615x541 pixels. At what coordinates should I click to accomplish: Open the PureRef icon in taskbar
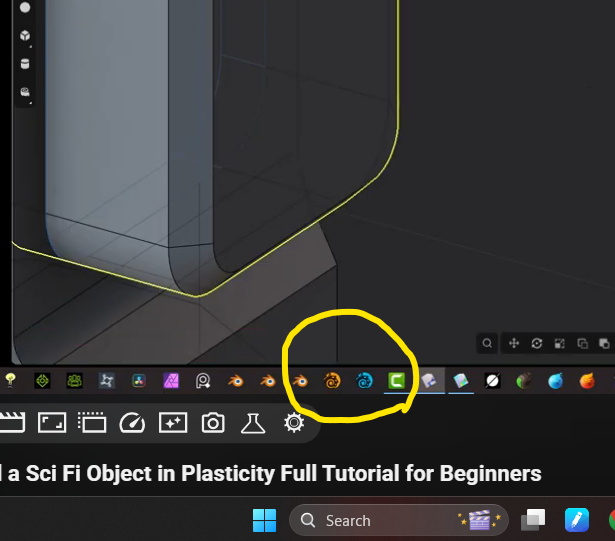[203, 381]
